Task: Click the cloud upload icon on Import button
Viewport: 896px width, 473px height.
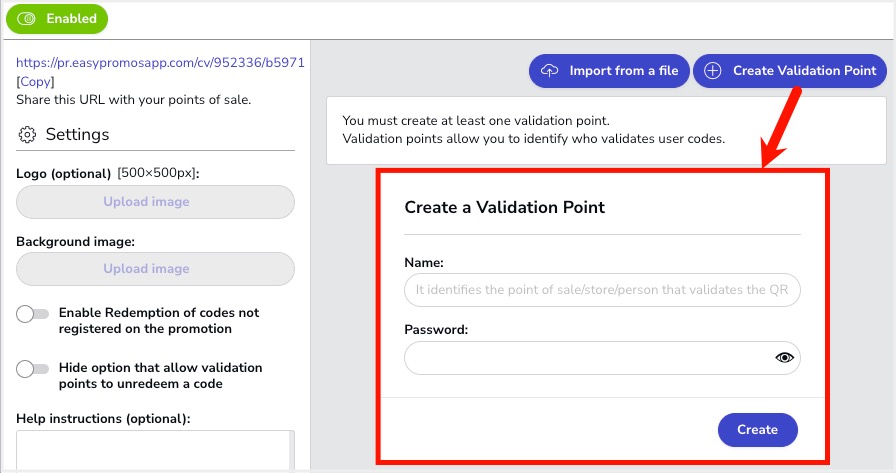Action: pyautogui.click(x=550, y=71)
